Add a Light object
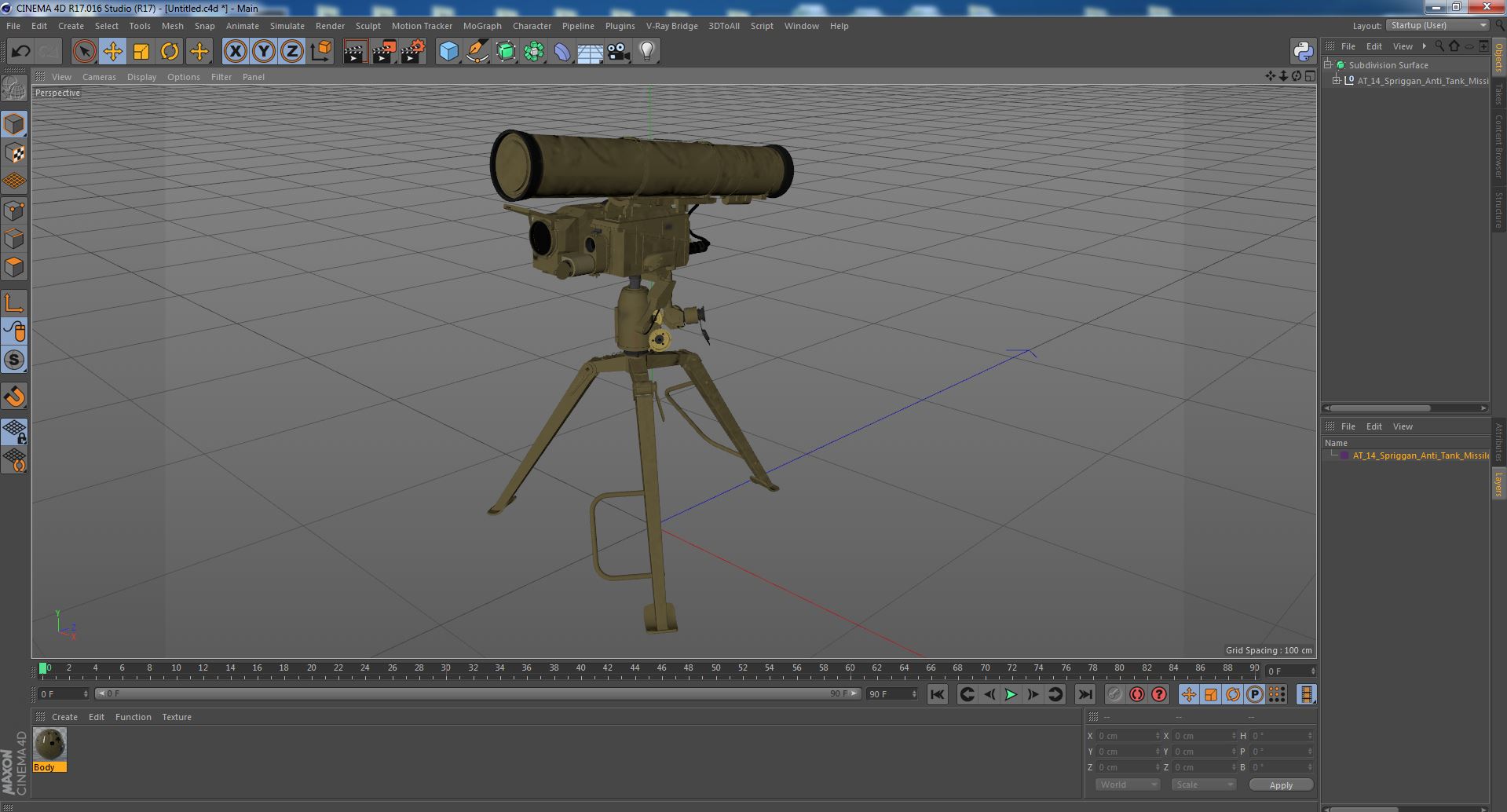 click(647, 52)
